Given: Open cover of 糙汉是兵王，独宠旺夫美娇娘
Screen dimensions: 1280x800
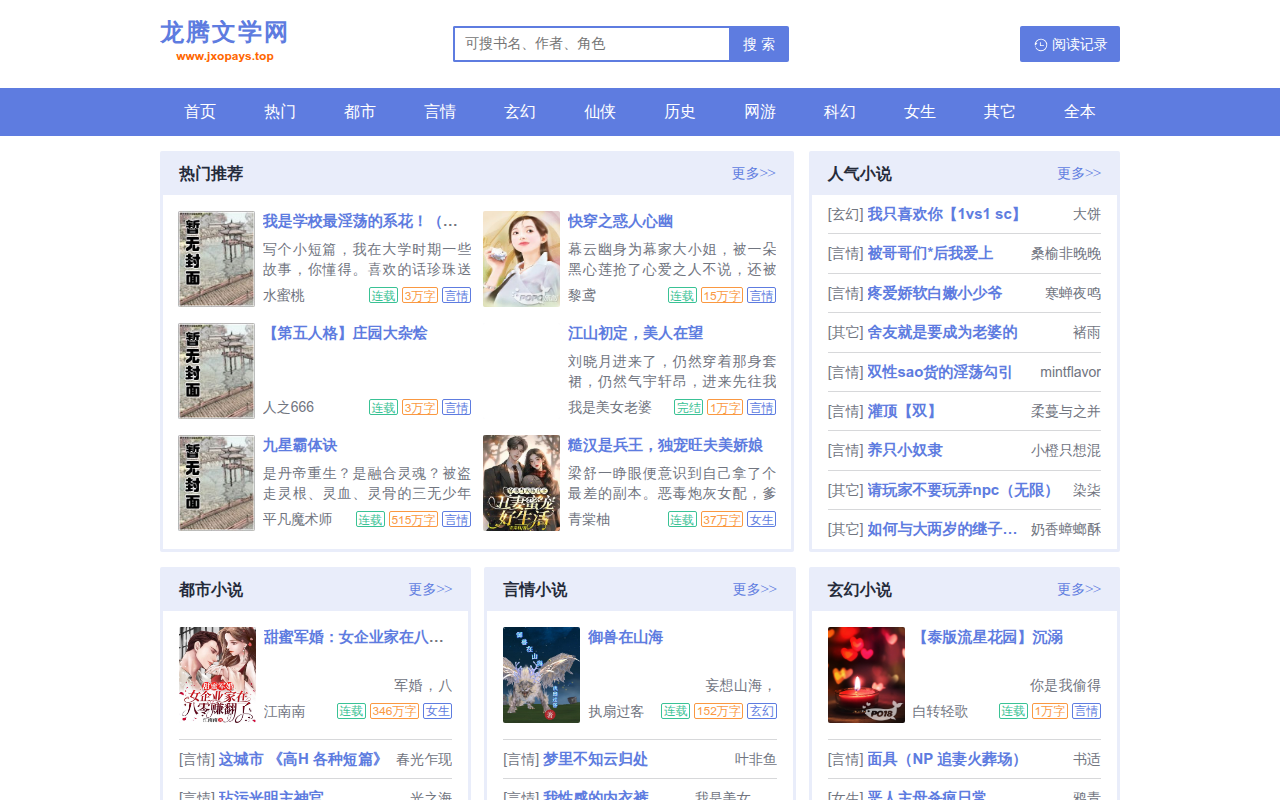Looking at the screenshot, I should pos(521,483).
